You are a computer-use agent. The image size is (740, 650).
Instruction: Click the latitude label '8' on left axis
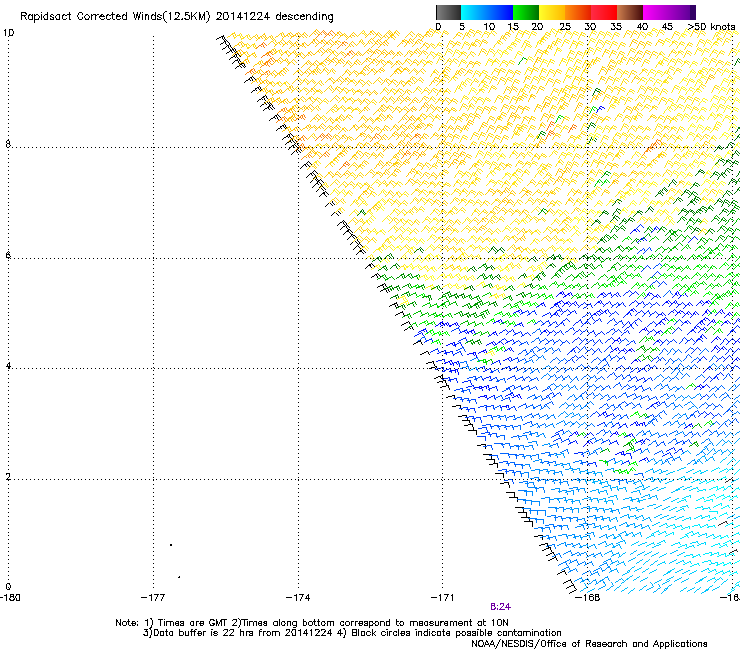point(8,144)
